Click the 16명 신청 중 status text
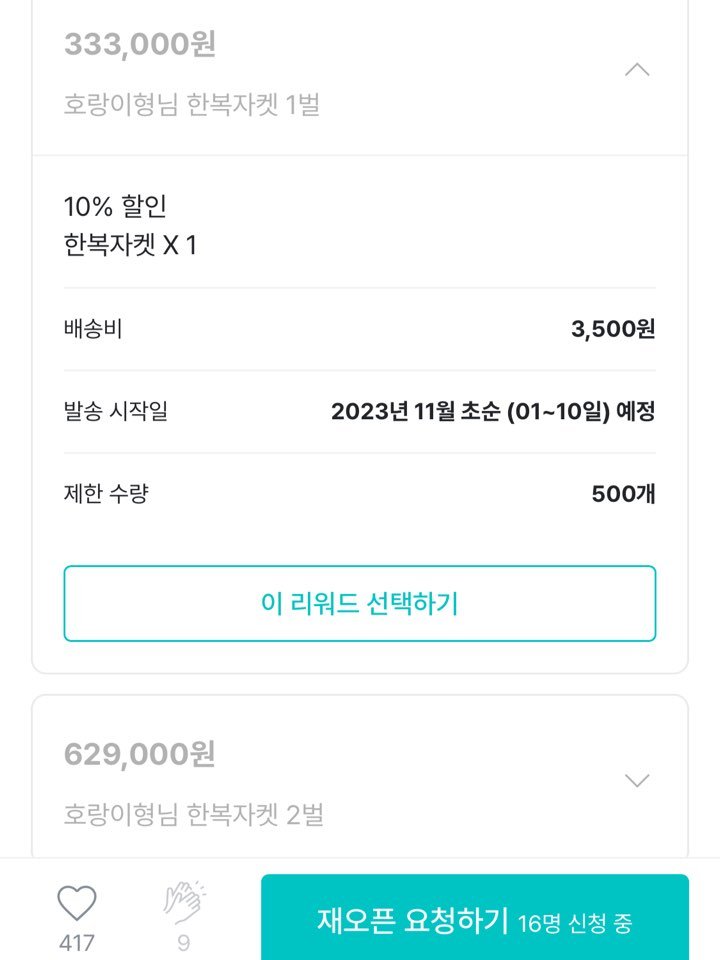Image resolution: width=720 pixels, height=960 pixels. (x=575, y=923)
